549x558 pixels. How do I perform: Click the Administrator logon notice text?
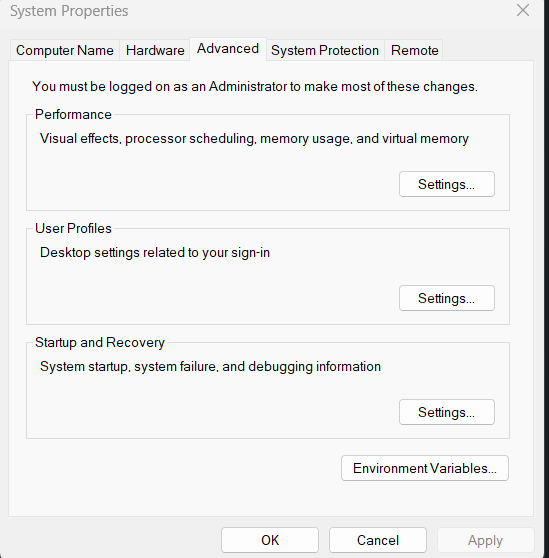[x=255, y=86]
